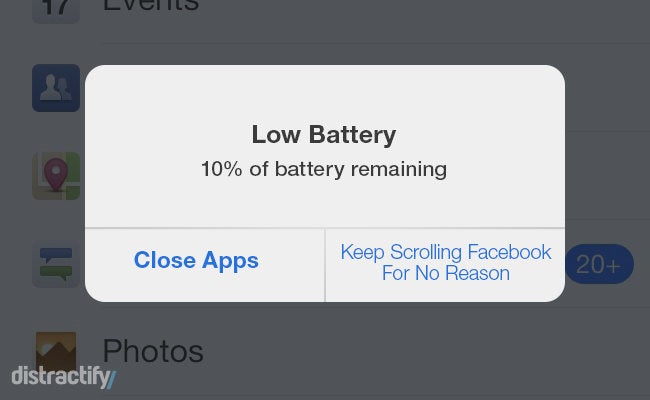Viewport: 650px width, 400px height.
Task: Tap the dimmed area right of Events label
Action: pos(423,17)
